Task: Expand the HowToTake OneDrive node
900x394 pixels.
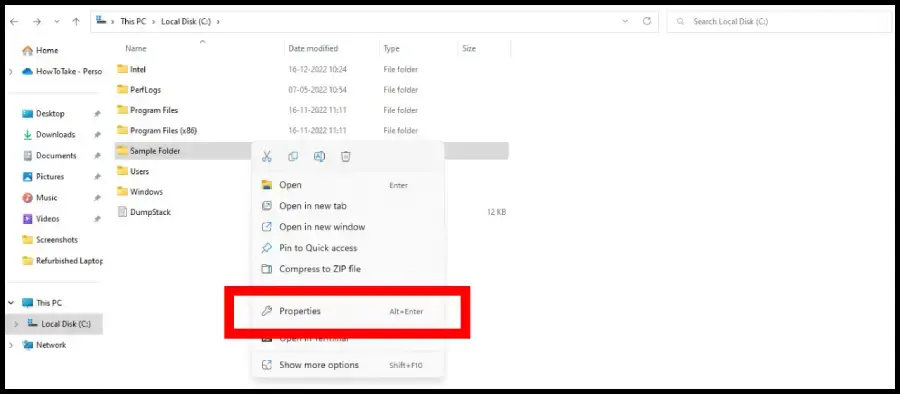Action: pyautogui.click(x=11, y=72)
